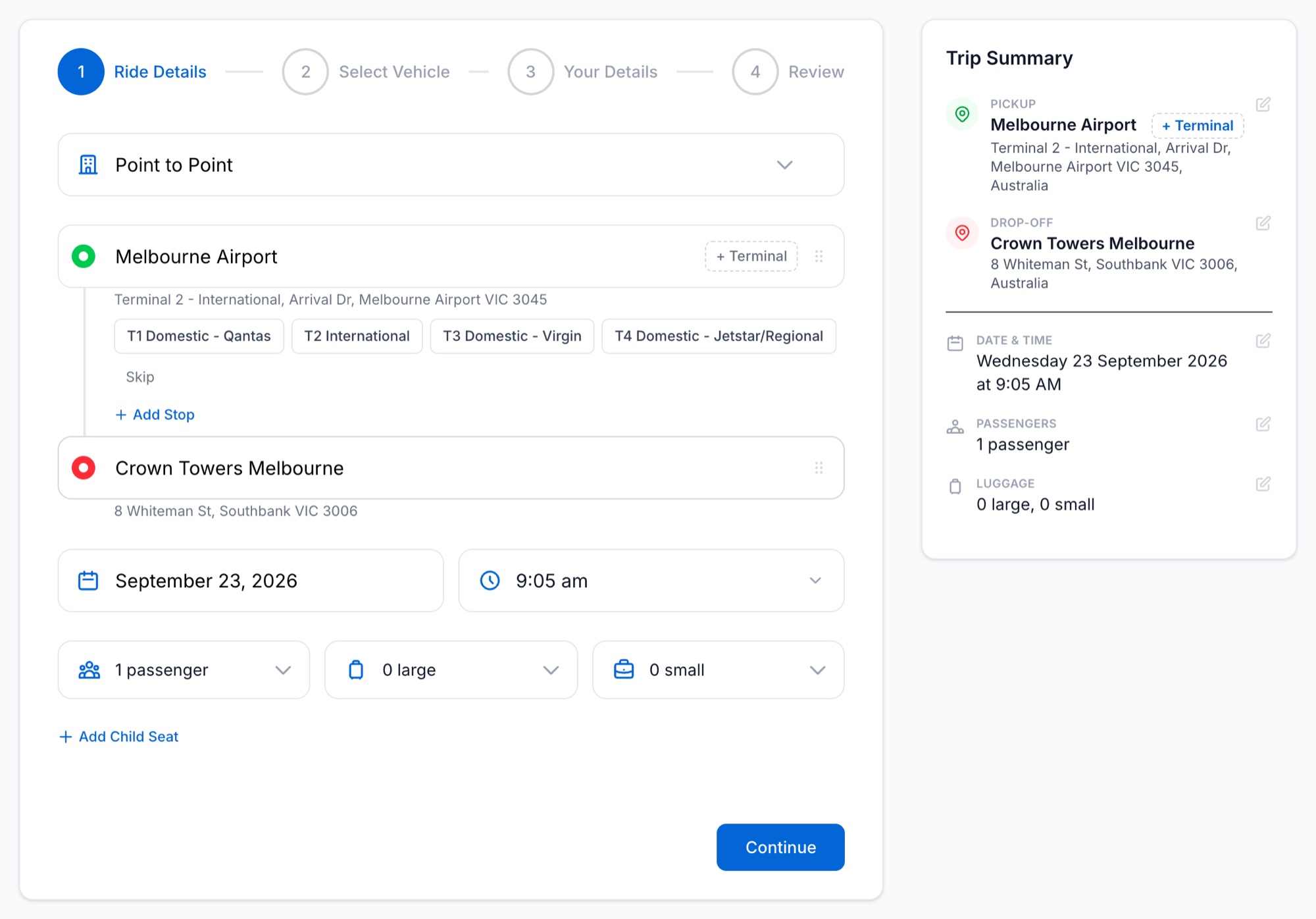Click the Melbourne Airport pickup field

451,256
